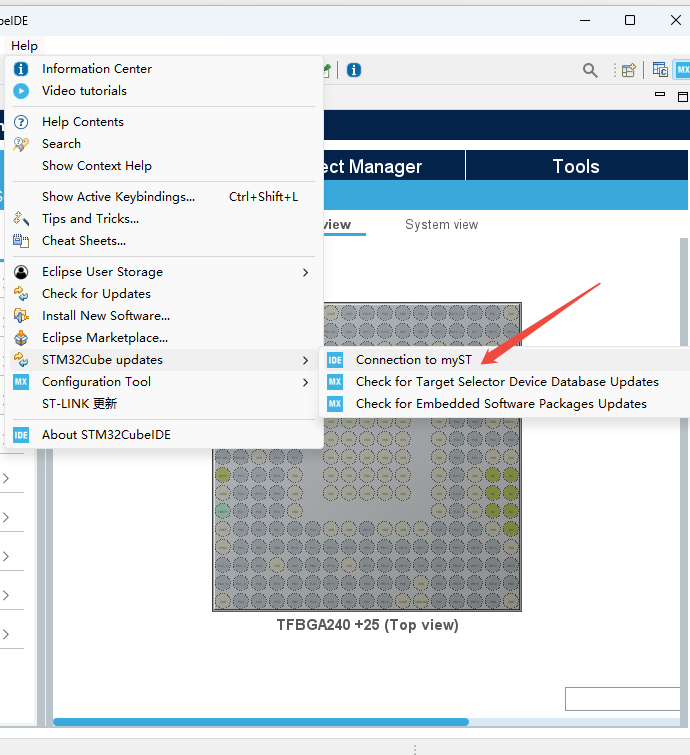Image resolution: width=690 pixels, height=755 pixels.
Task: Click the Video tutorials play icon
Action: [x=21, y=91]
